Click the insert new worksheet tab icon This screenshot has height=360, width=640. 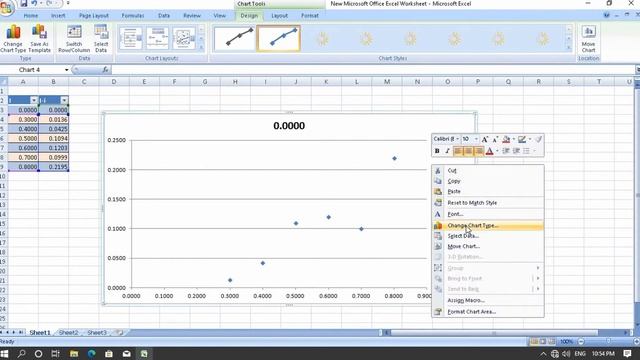coord(119,333)
